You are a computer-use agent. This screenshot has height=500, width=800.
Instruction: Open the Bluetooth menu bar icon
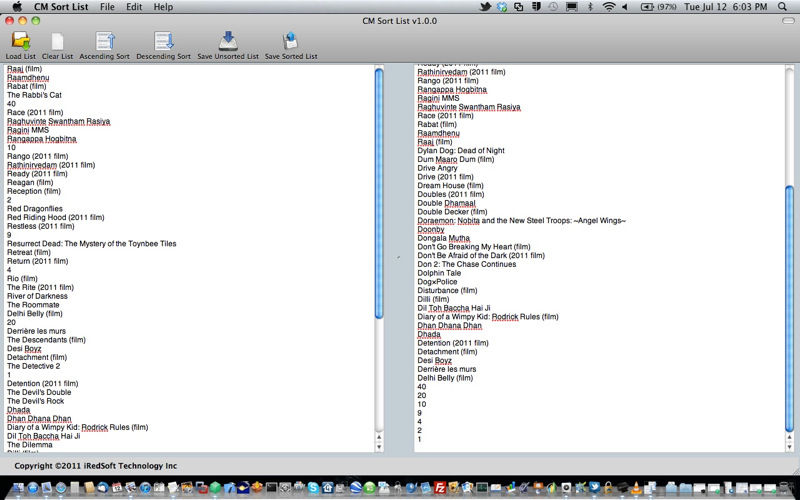tap(590, 7)
